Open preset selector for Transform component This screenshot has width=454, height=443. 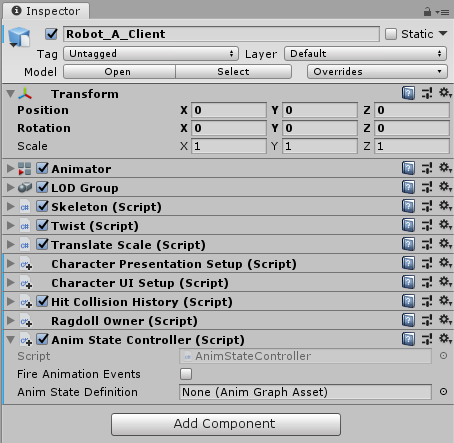pyautogui.click(x=427, y=93)
